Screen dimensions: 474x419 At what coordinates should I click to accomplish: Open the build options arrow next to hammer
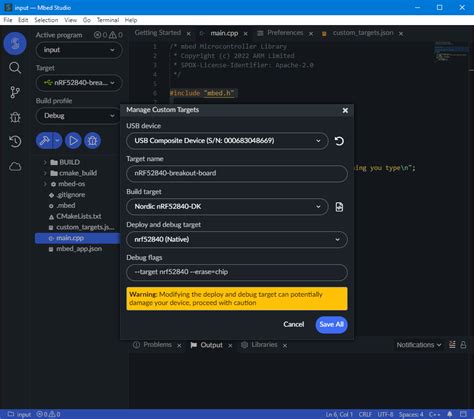pos(57,141)
